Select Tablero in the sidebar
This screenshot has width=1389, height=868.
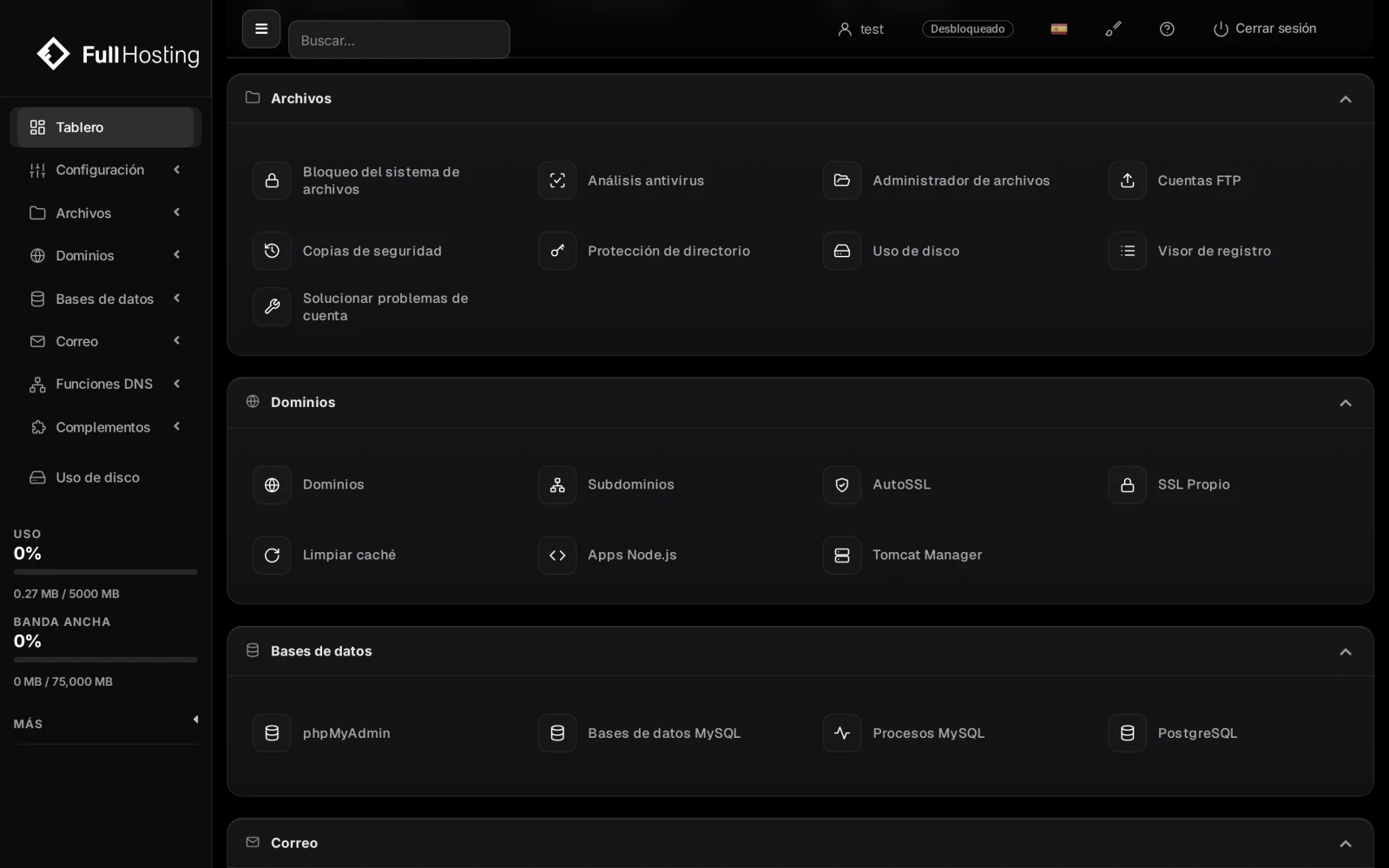[106, 128]
